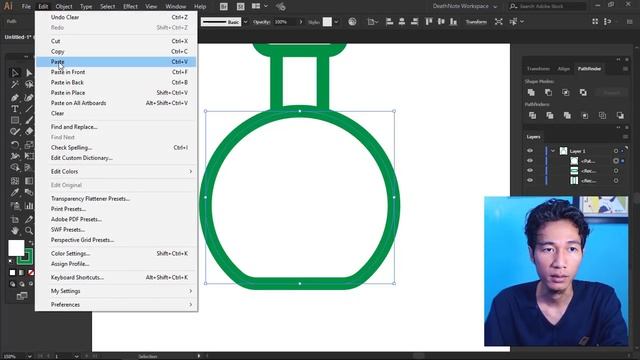Toggle eye icon of the bottom Rectangle sublayer
Viewport: 640px width, 360px height.
point(530,180)
